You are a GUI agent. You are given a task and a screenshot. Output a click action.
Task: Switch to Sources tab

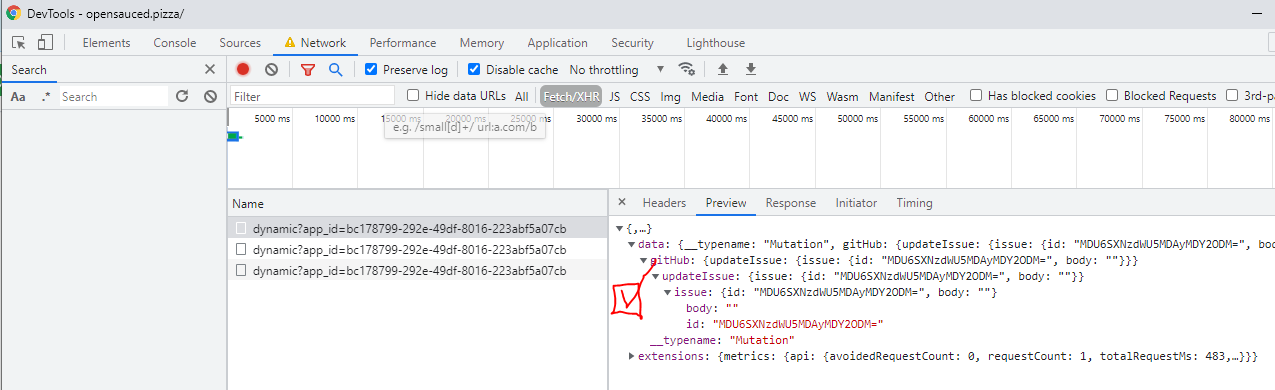[x=240, y=43]
